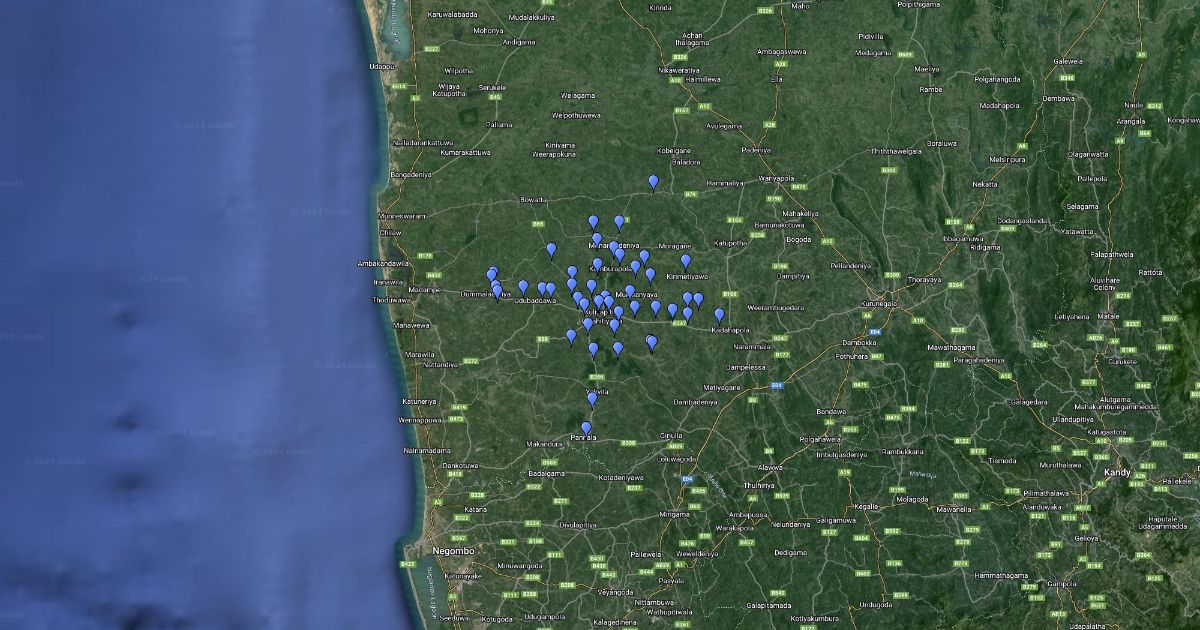Click the Welagama label
This screenshot has width=1200, height=630.
click(577, 95)
